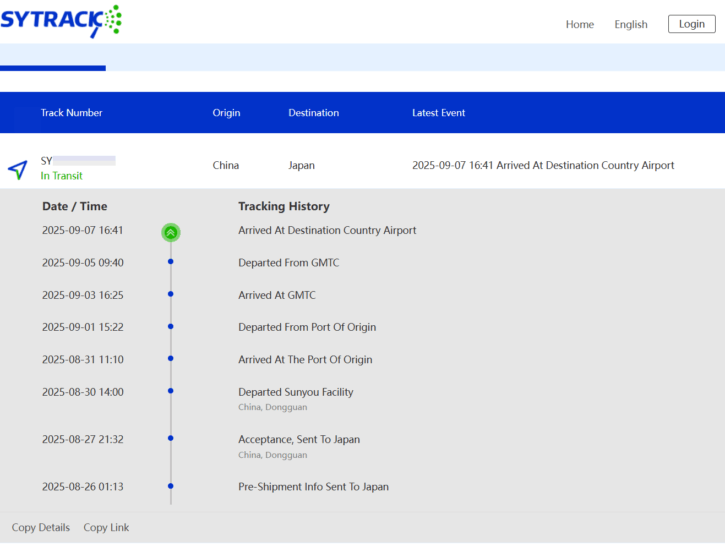Select the Departed From GMTC timeline dot

[x=171, y=262]
